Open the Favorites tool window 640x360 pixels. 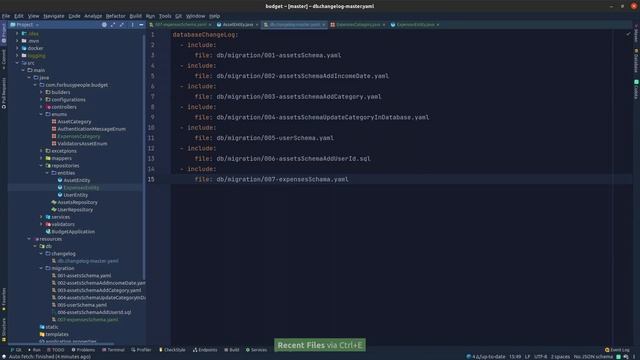pyautogui.click(x=4, y=299)
